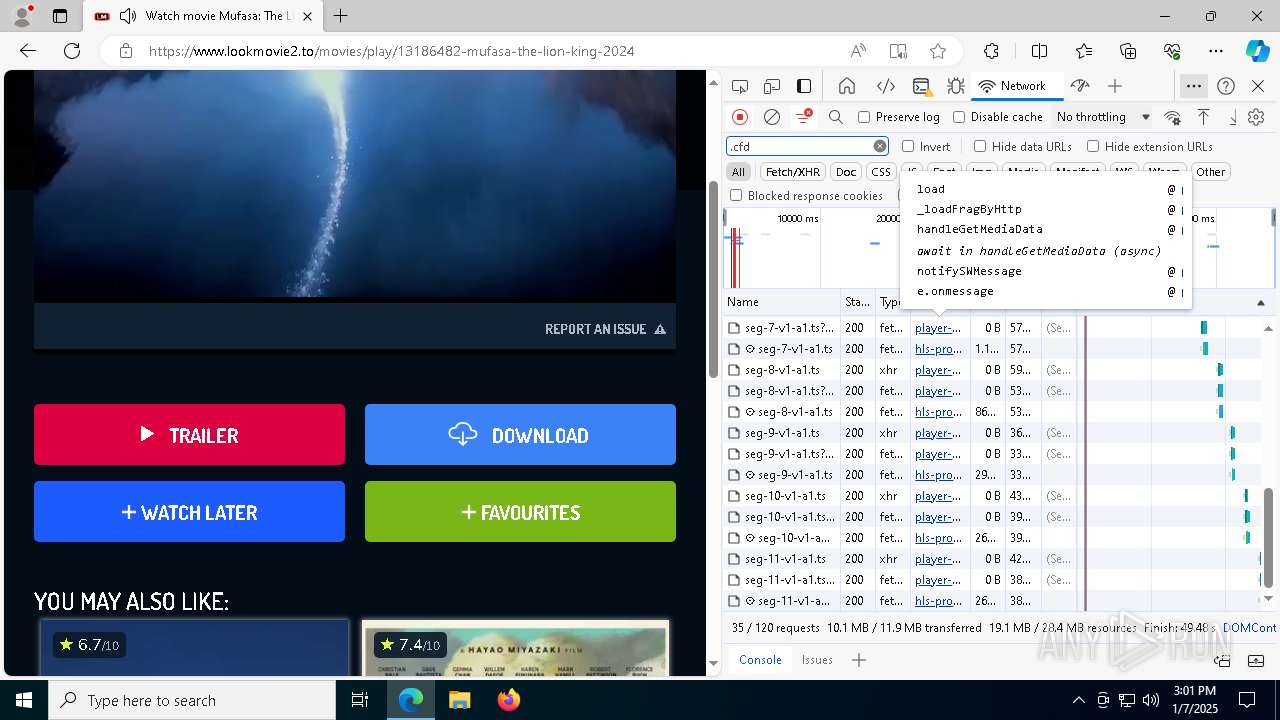This screenshot has height=720, width=1280.
Task: Open Edge split screen icon
Action: point(1039,51)
